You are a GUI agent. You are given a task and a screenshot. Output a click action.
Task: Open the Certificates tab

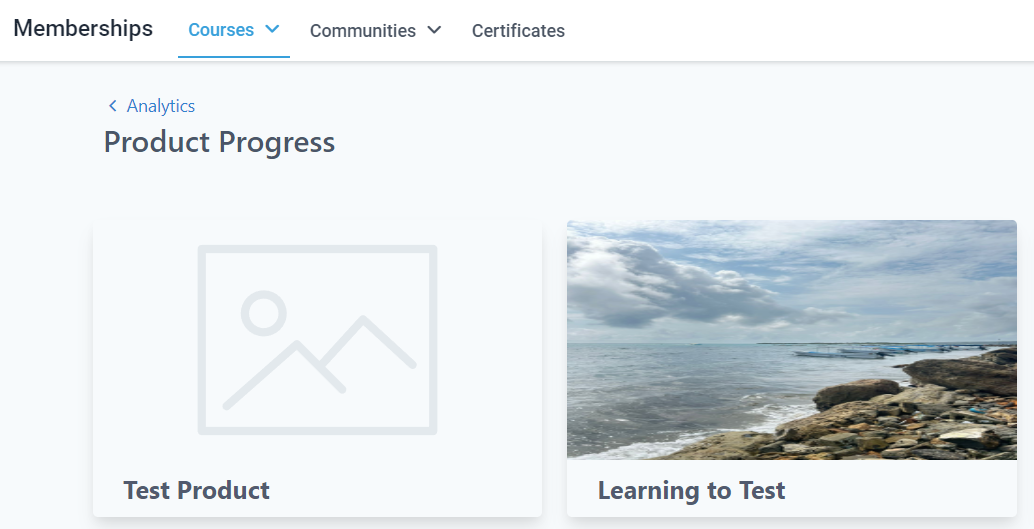pyautogui.click(x=518, y=31)
